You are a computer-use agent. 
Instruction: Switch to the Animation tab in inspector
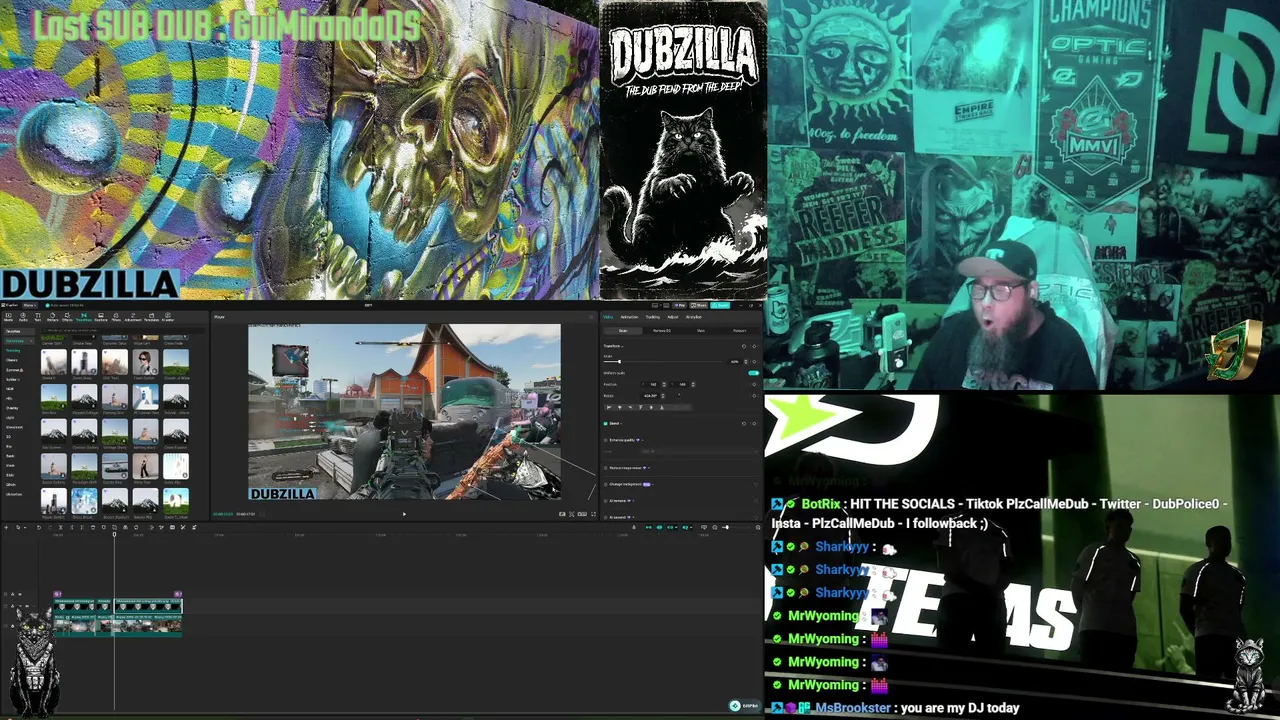[629, 317]
